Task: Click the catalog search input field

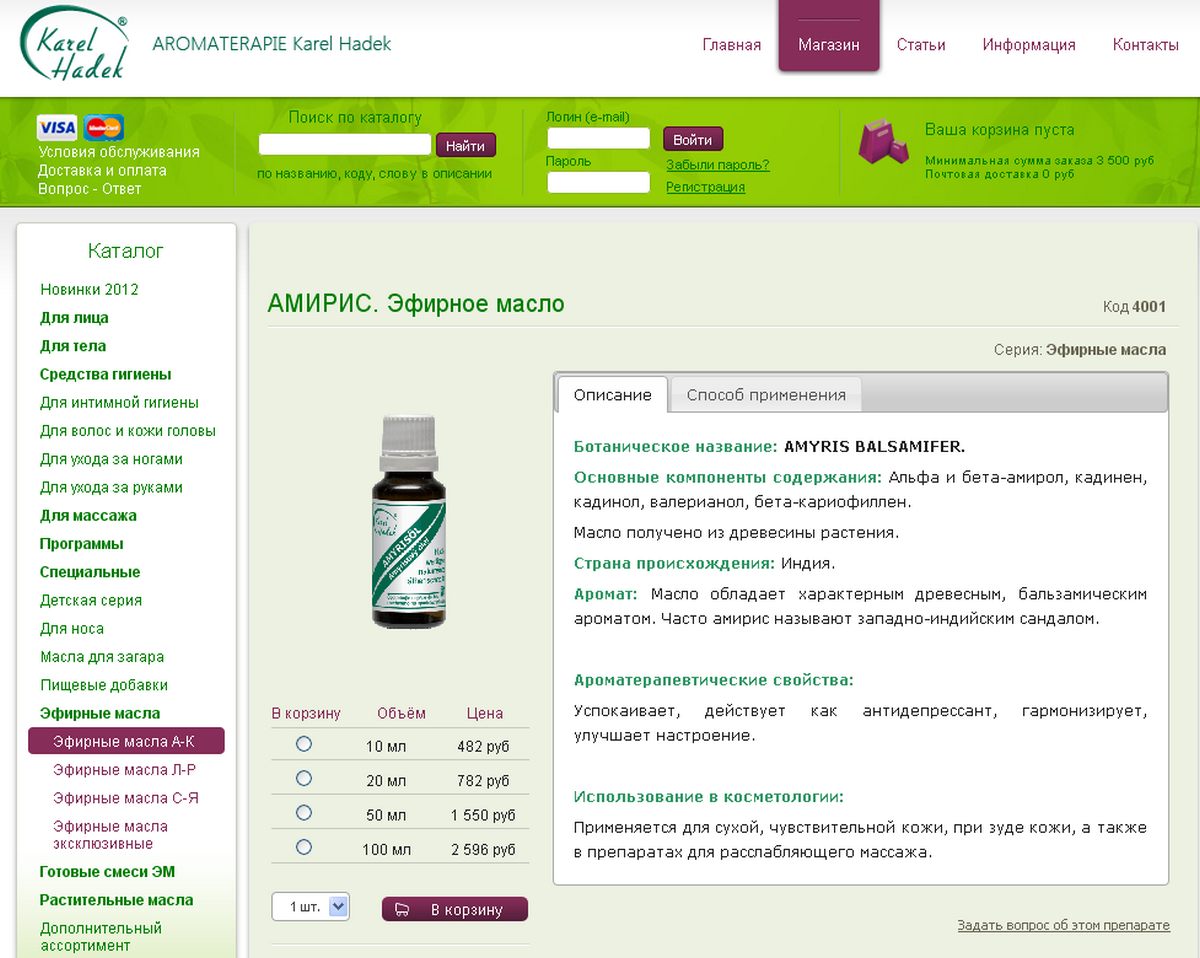Action: (x=345, y=145)
